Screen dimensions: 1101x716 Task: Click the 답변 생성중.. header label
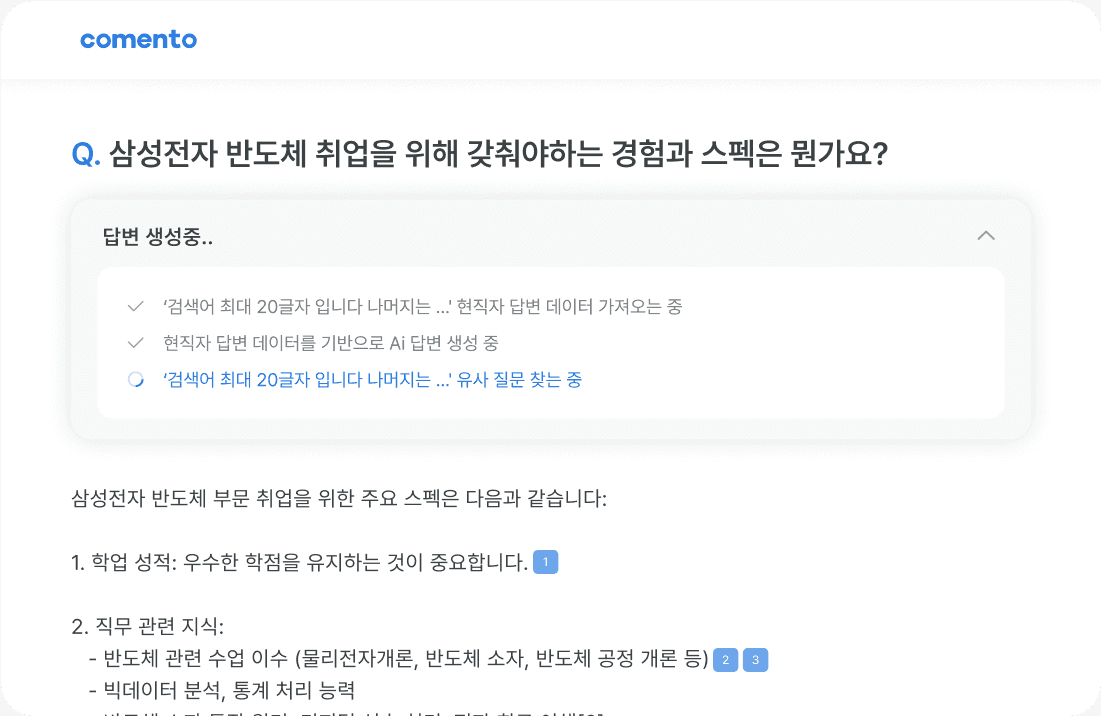[158, 237]
